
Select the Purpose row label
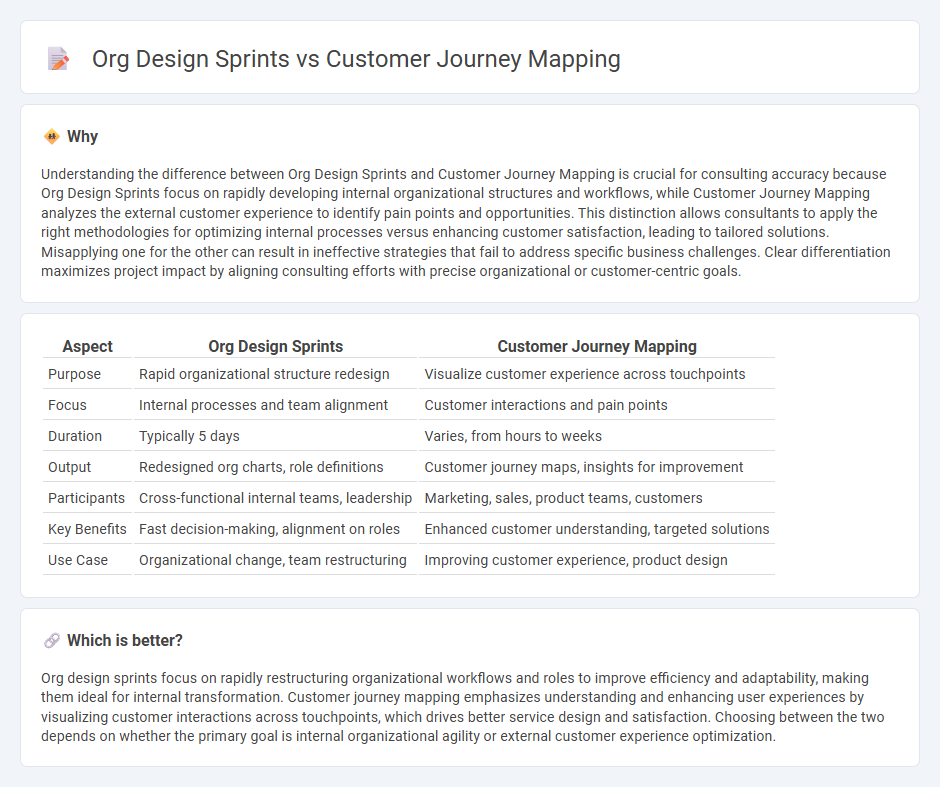click(x=74, y=374)
